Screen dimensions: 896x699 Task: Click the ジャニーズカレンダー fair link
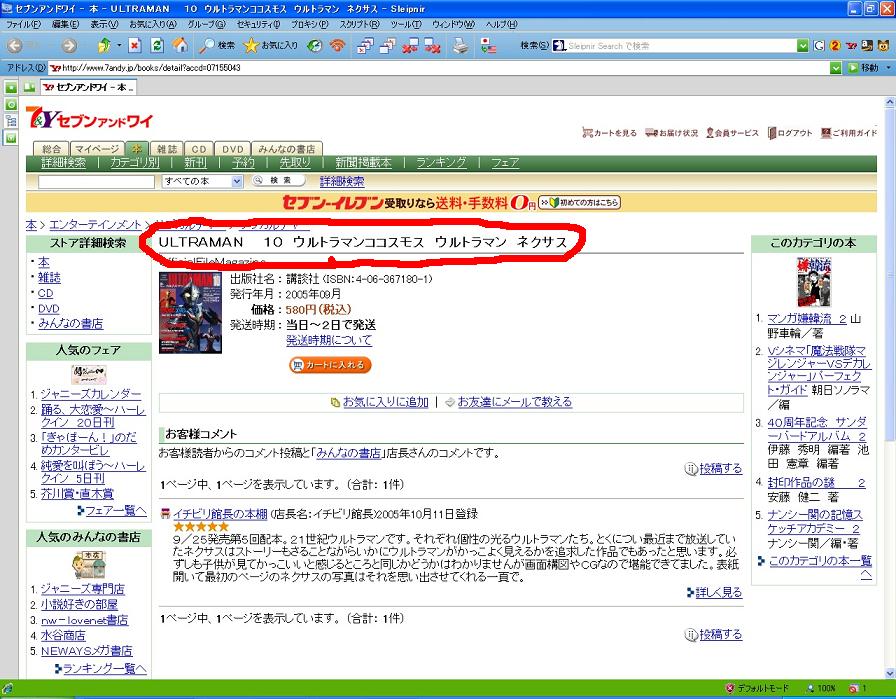91,394
